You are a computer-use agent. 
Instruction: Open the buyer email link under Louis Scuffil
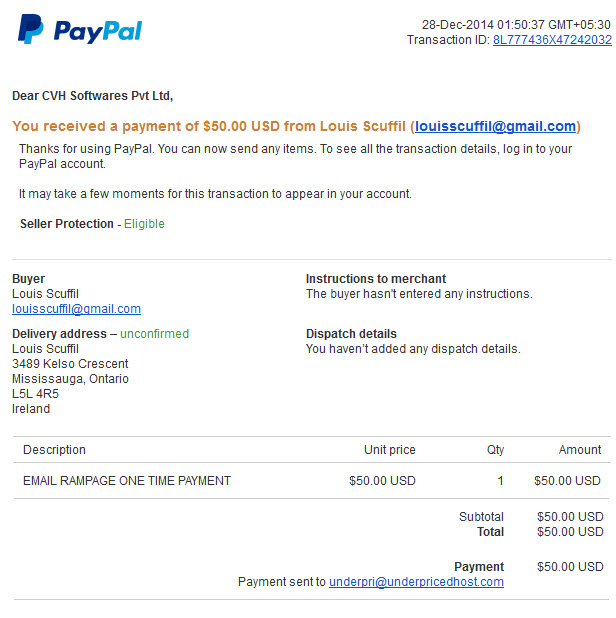click(x=76, y=309)
